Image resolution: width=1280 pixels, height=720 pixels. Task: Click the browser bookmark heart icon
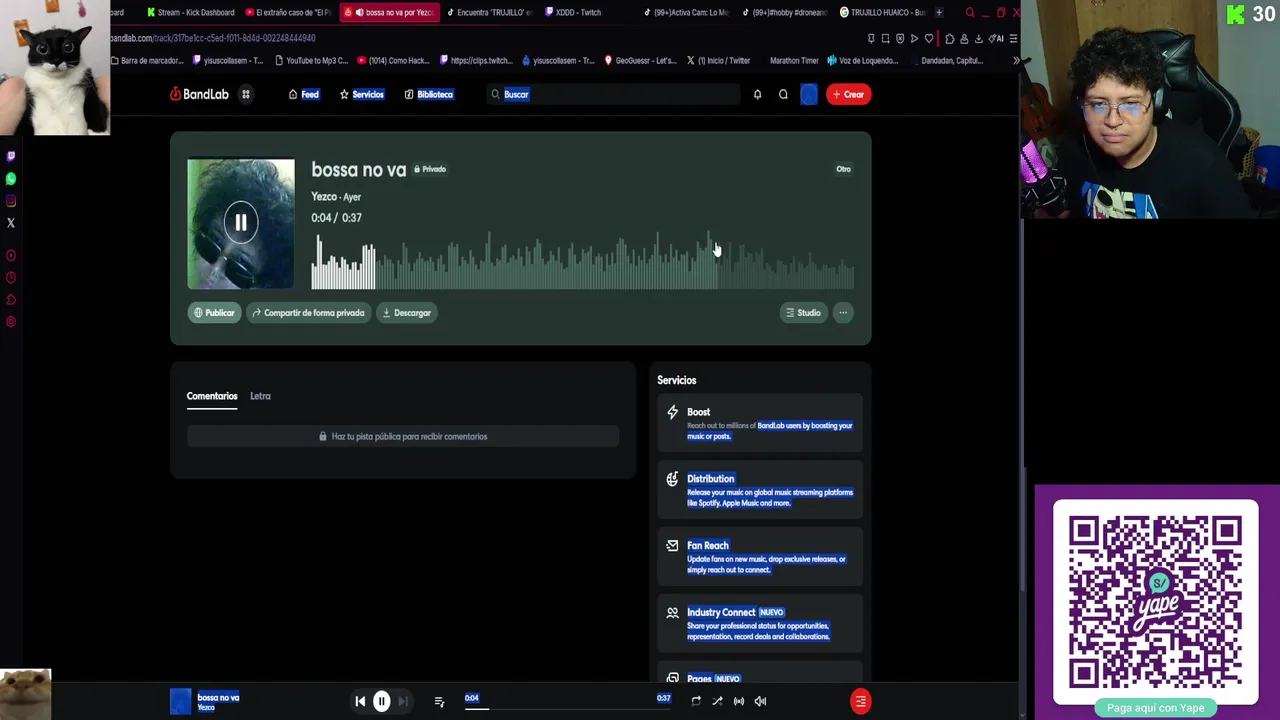(928, 38)
